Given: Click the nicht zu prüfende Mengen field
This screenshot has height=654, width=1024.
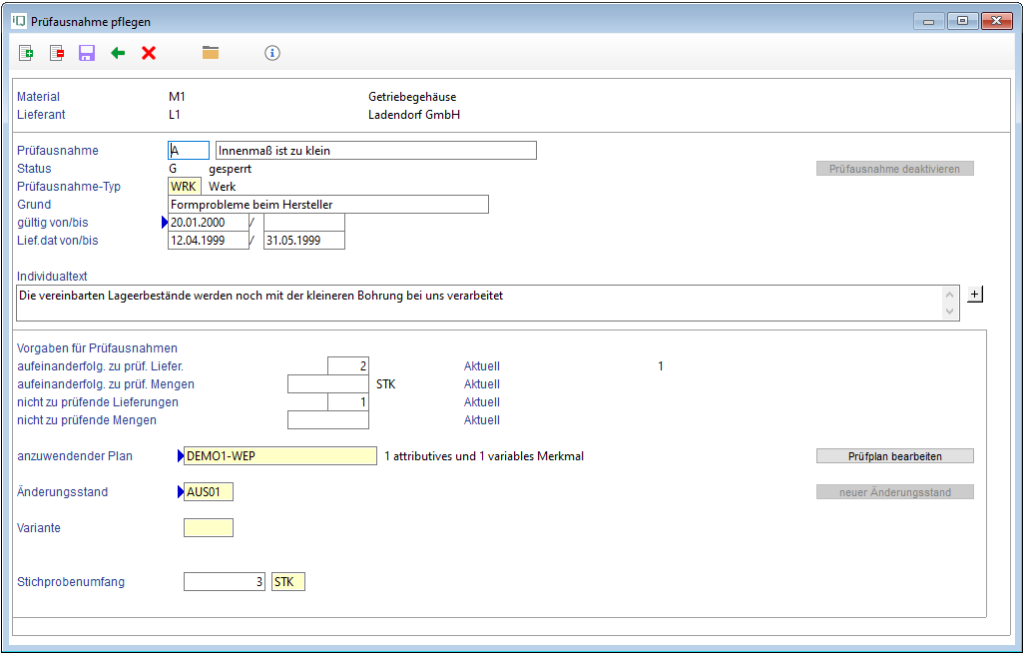Looking at the screenshot, I should point(328,420).
